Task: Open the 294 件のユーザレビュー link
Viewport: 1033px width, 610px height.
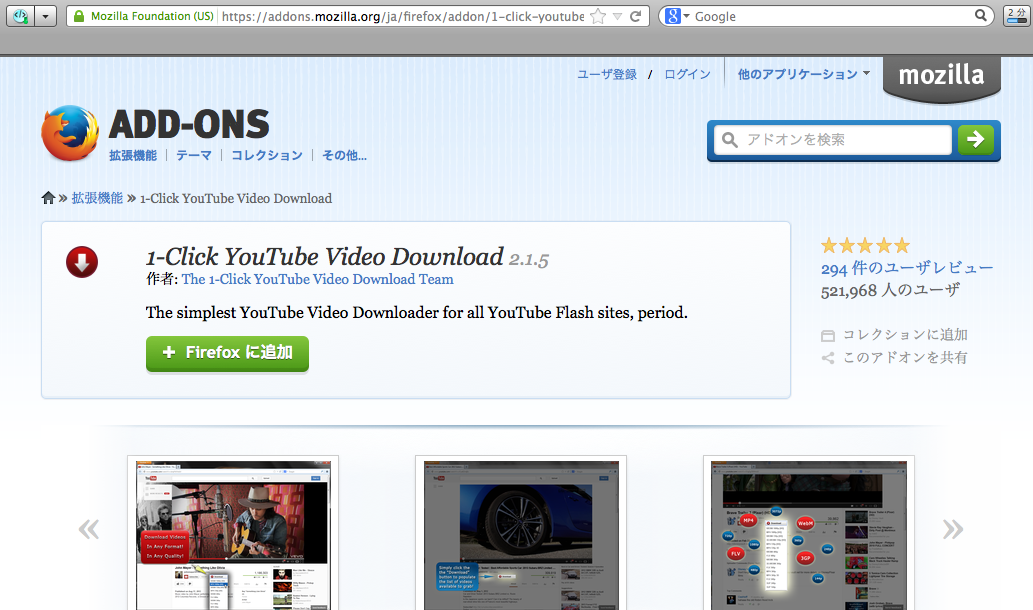Action: point(907,268)
